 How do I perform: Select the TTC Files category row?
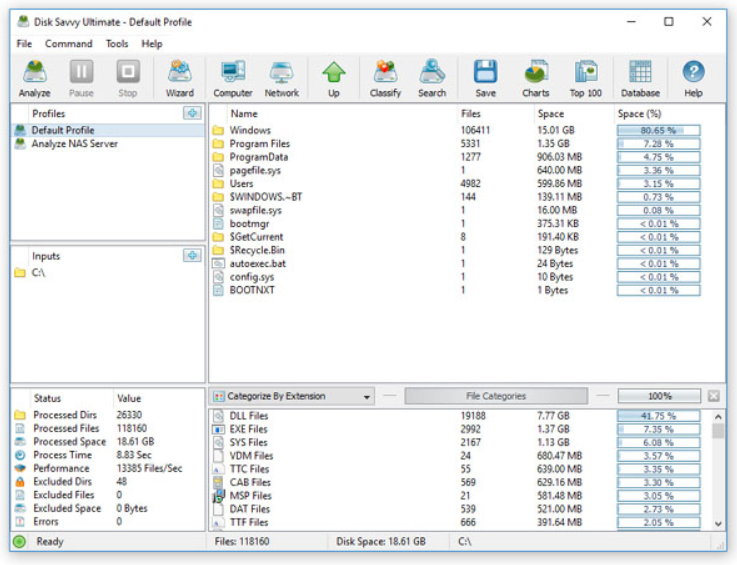(456, 469)
